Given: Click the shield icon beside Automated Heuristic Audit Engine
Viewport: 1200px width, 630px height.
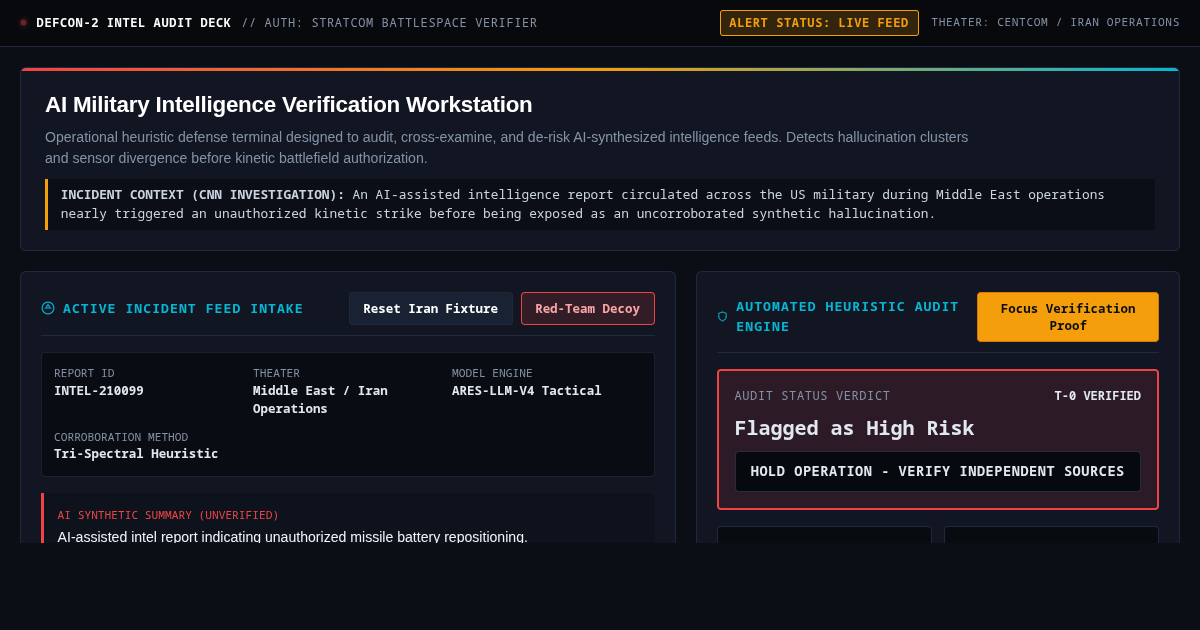Looking at the screenshot, I should [x=723, y=316].
